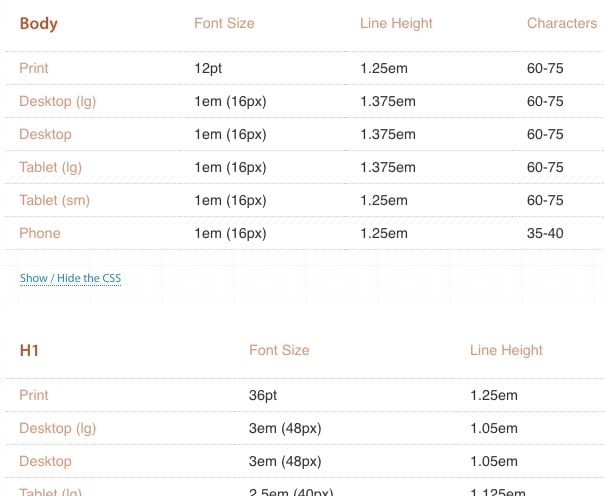Click the Phone row's 1.25em line height
The image size is (605, 496).
click(384, 233)
